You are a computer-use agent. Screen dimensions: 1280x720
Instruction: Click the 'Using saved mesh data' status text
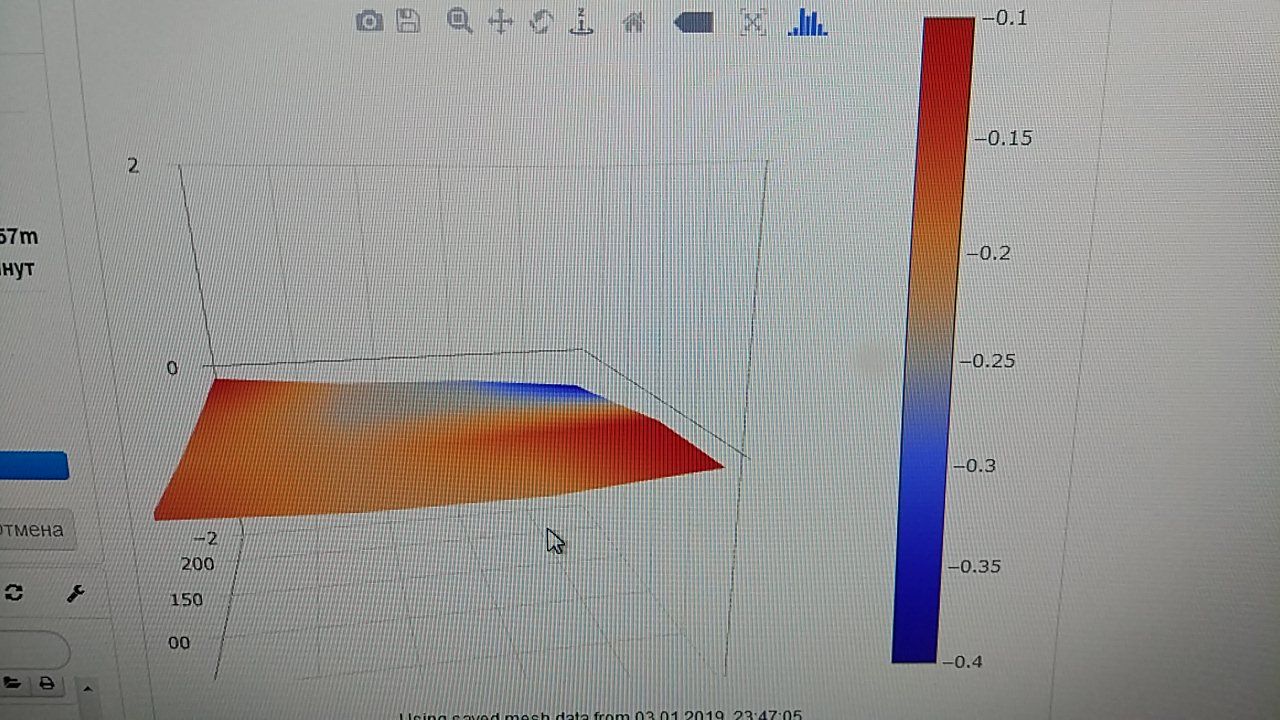[600, 714]
